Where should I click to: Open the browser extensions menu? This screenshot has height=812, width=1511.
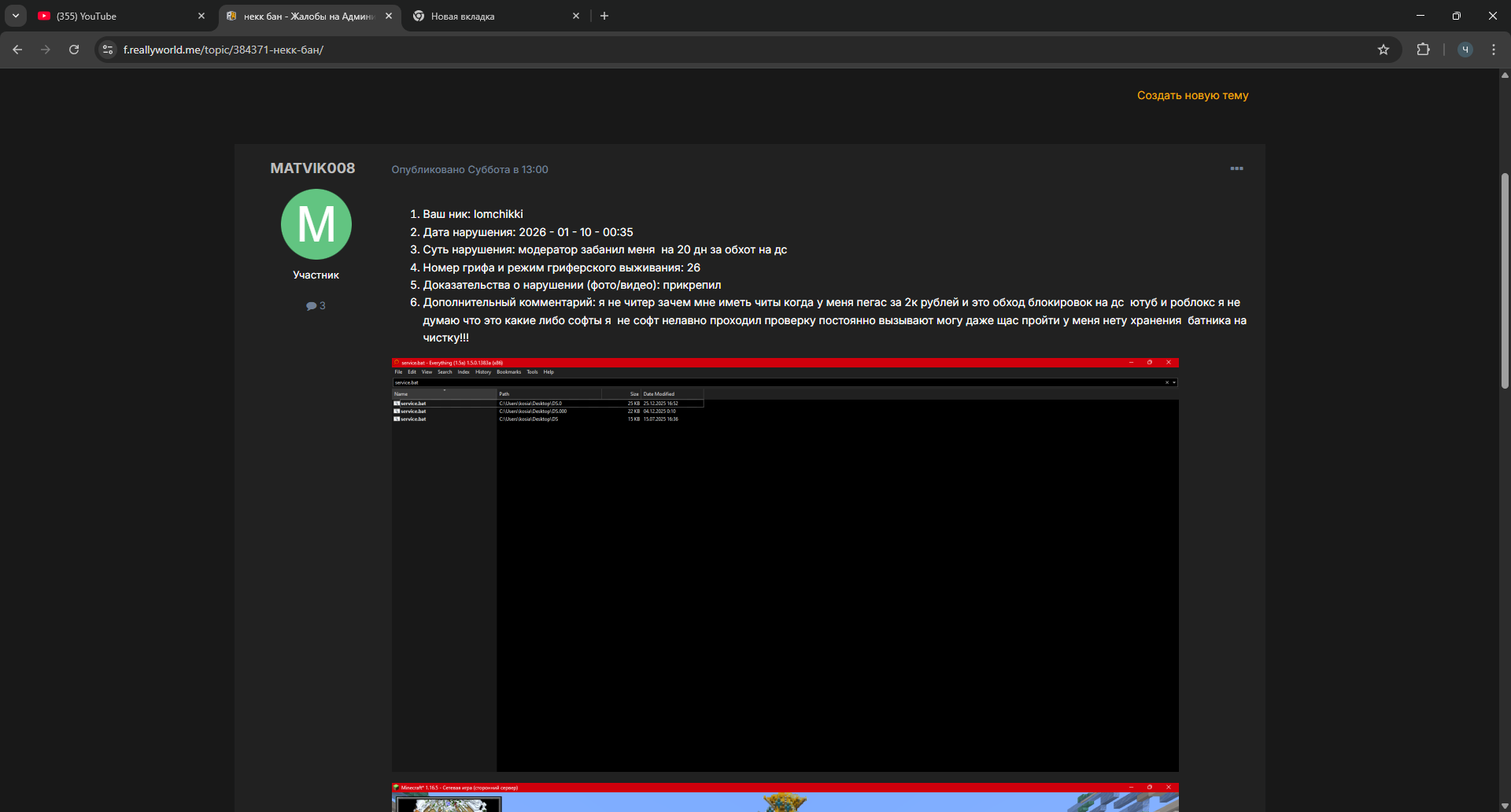1423,50
